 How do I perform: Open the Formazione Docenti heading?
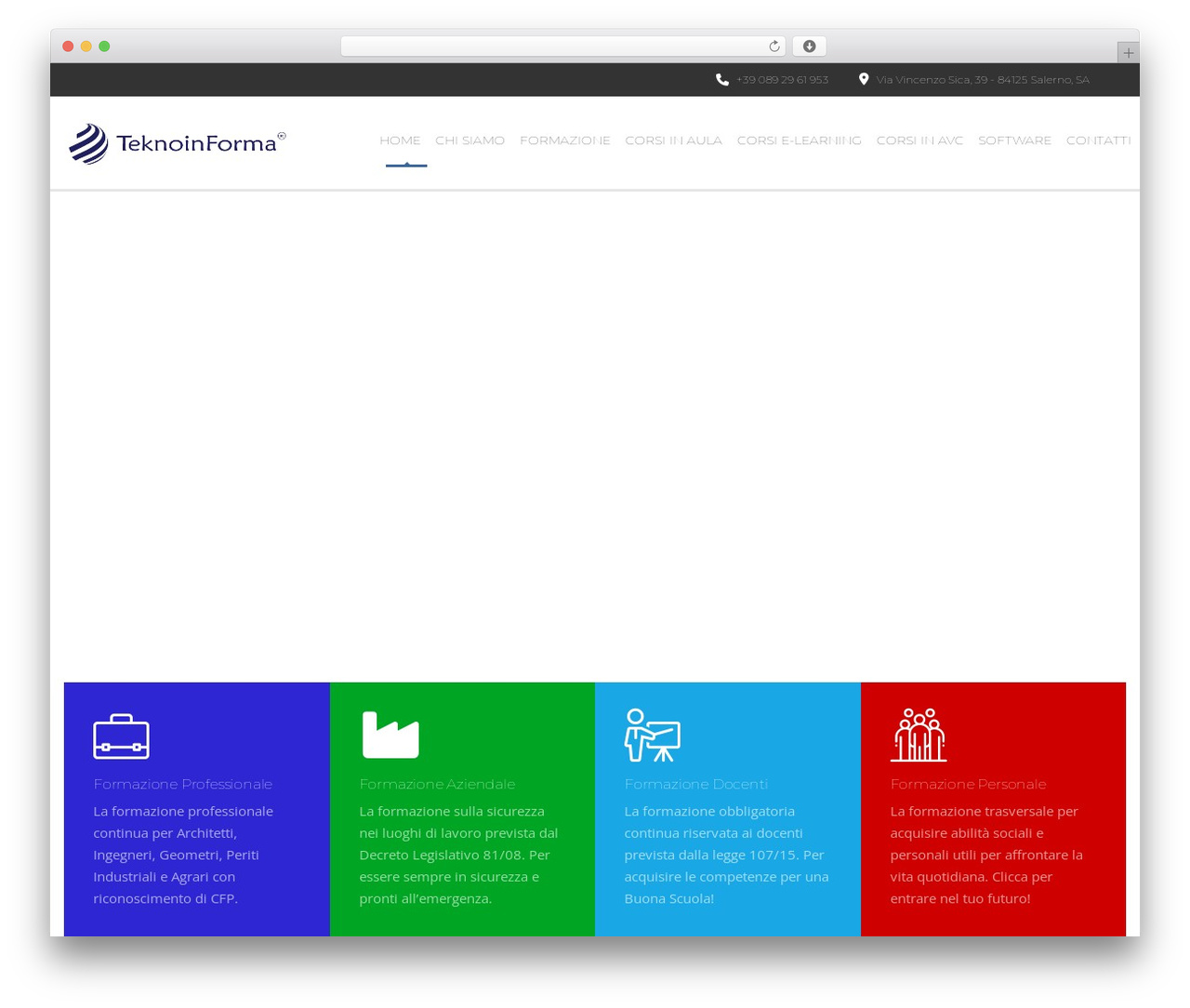pos(696,784)
